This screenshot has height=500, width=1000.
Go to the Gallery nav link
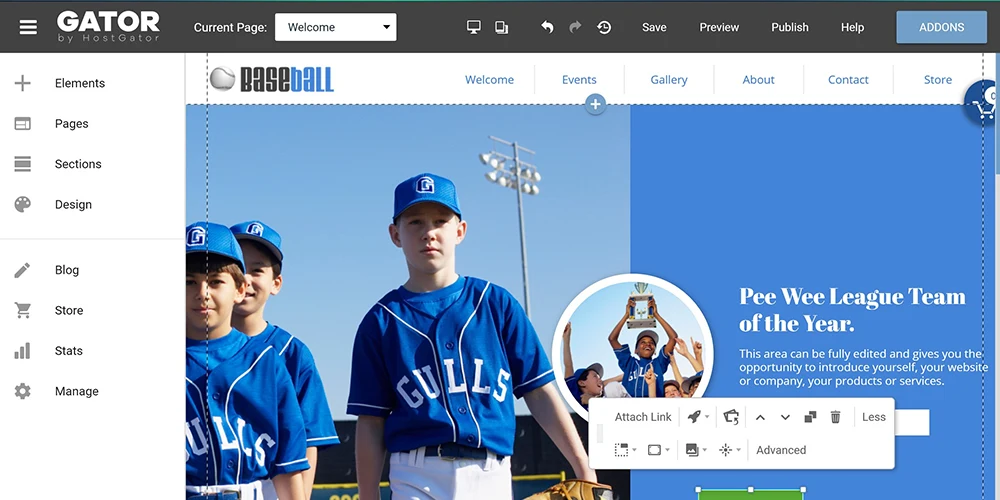click(669, 80)
